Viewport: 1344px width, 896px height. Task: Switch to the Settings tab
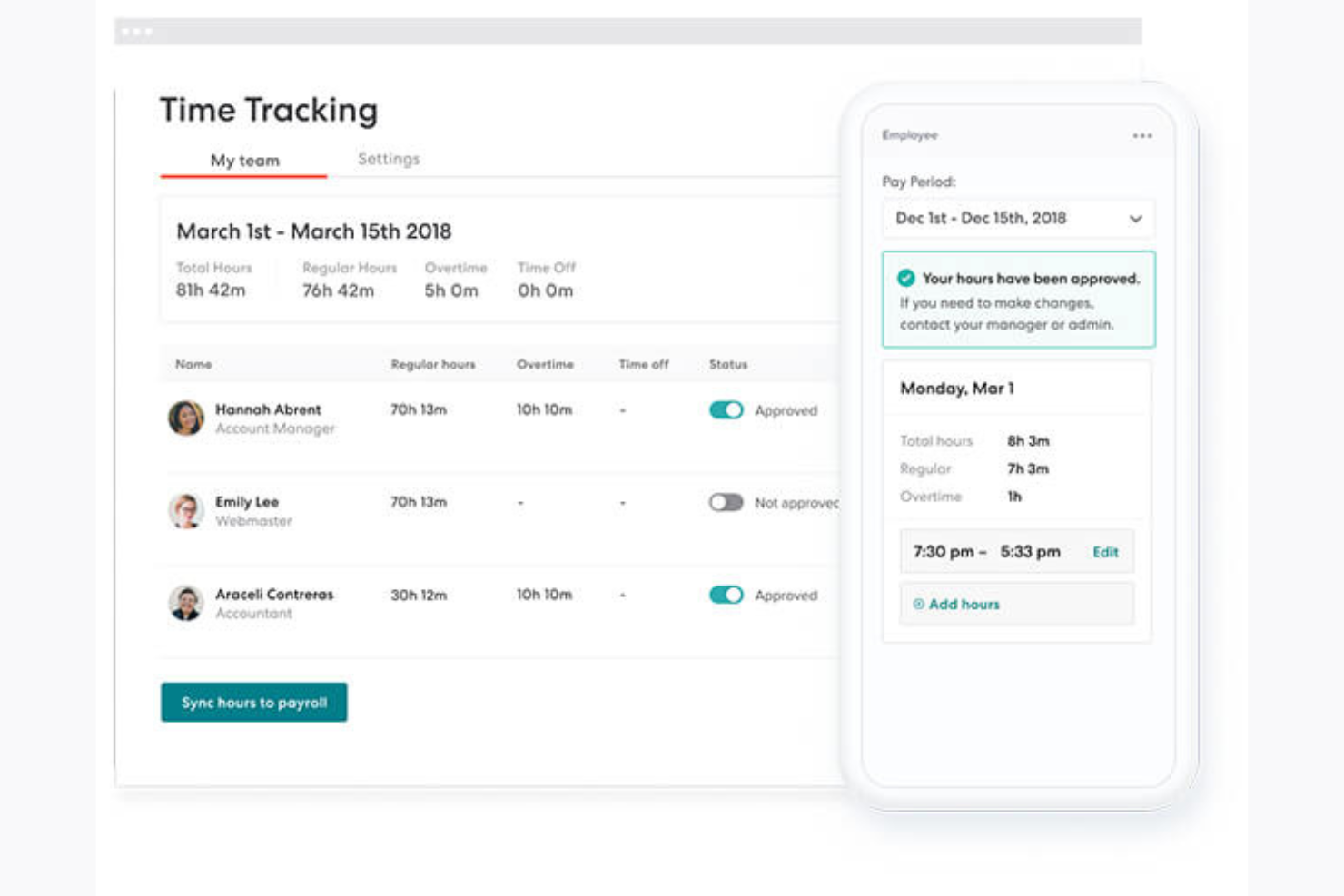(x=389, y=158)
